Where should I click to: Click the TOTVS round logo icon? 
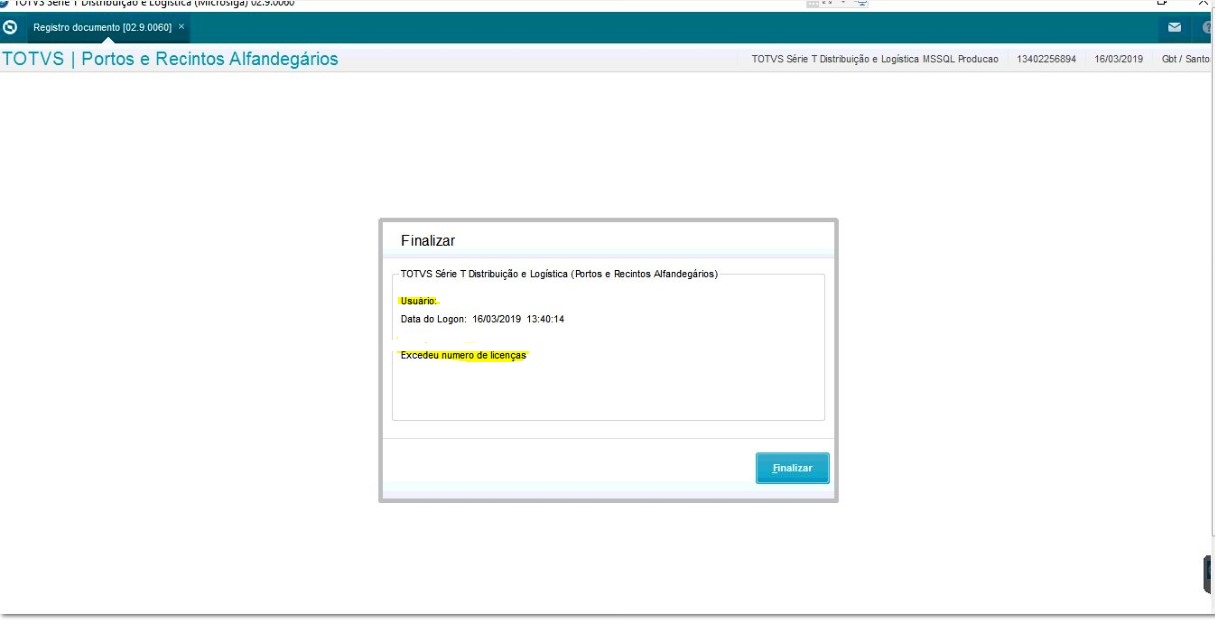tap(11, 27)
